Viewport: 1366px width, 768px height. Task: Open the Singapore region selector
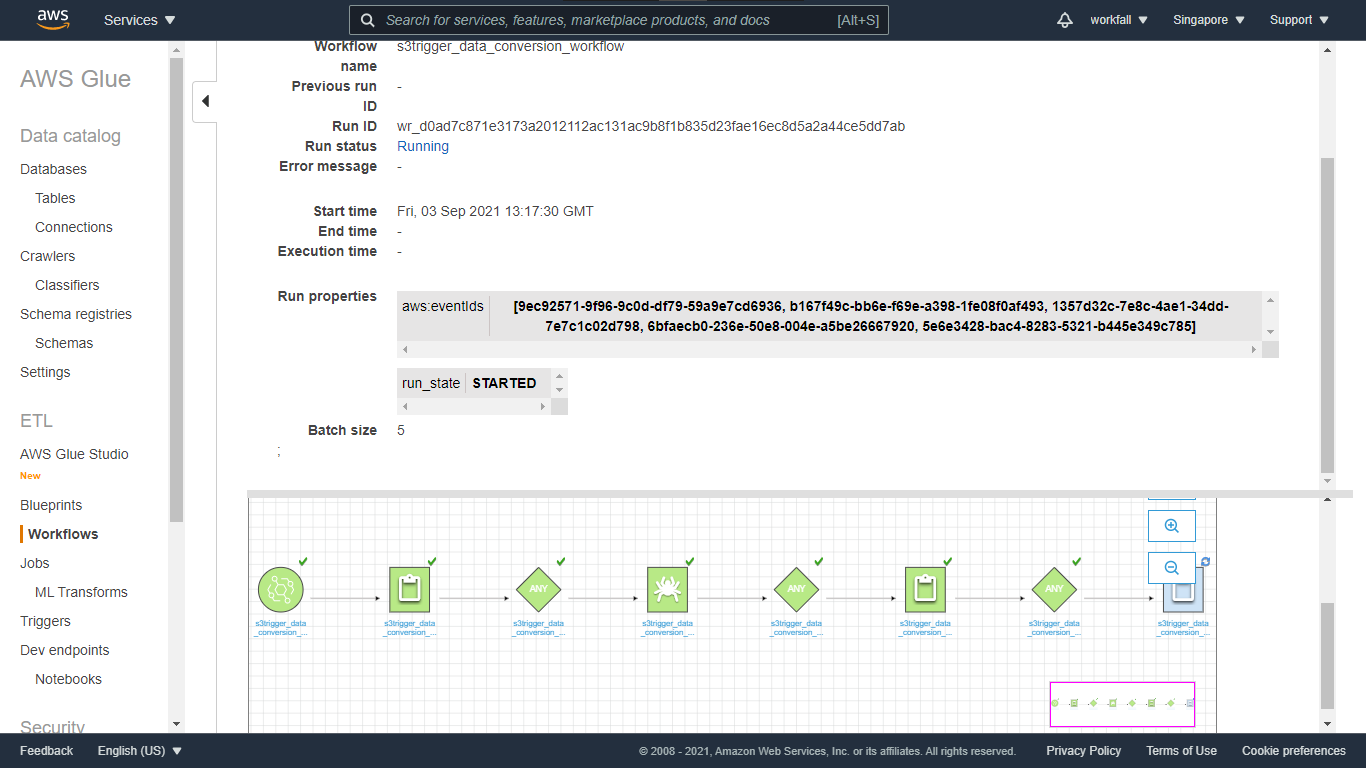point(1209,20)
